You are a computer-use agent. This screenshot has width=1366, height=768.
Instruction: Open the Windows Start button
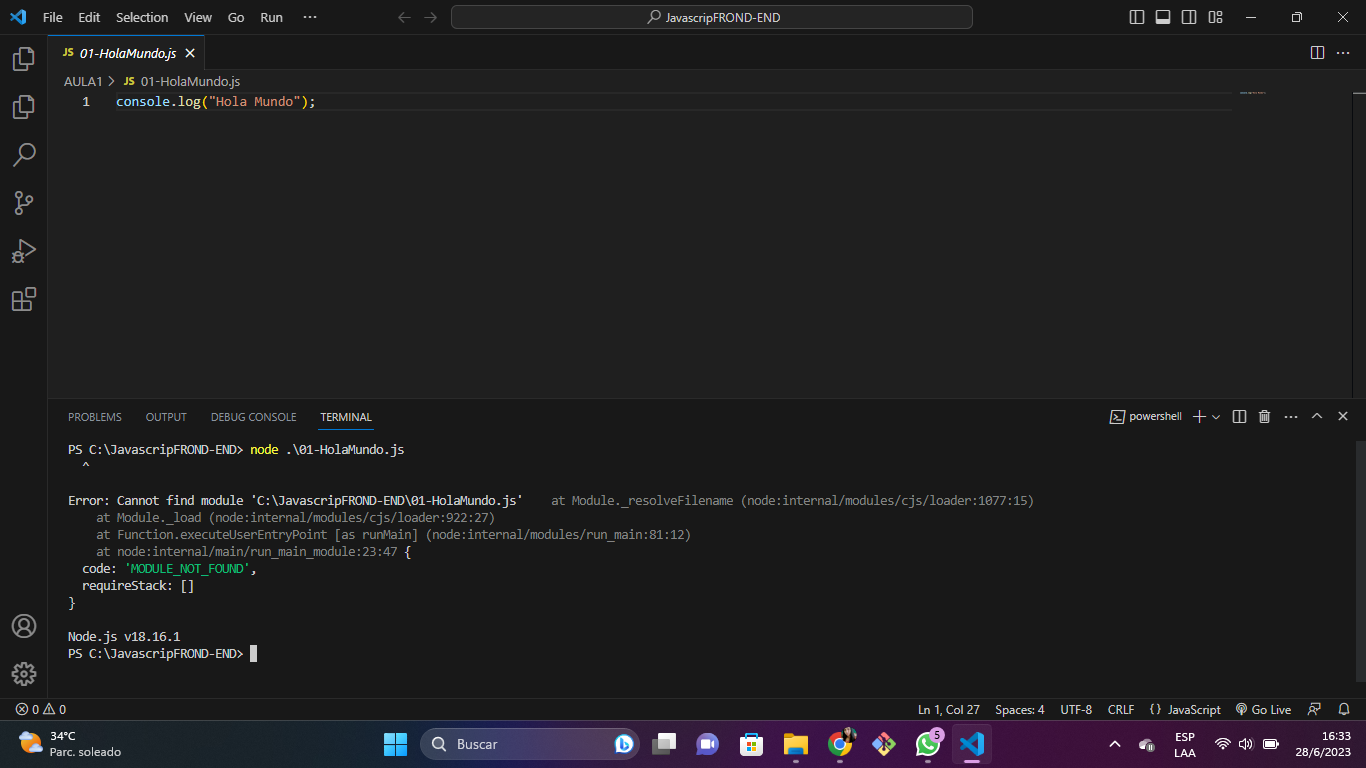tap(396, 744)
